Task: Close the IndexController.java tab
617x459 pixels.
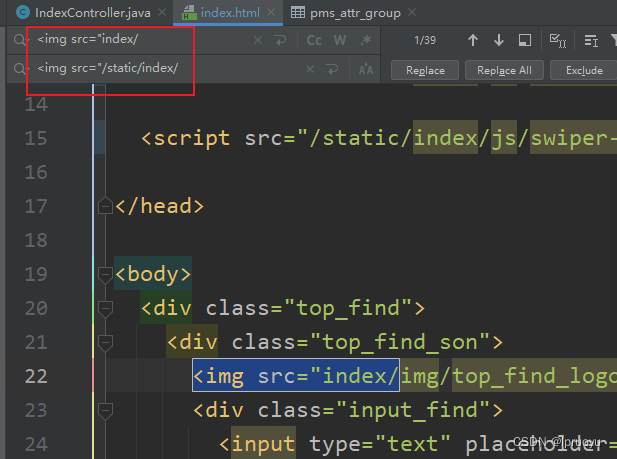Action: click(162, 12)
